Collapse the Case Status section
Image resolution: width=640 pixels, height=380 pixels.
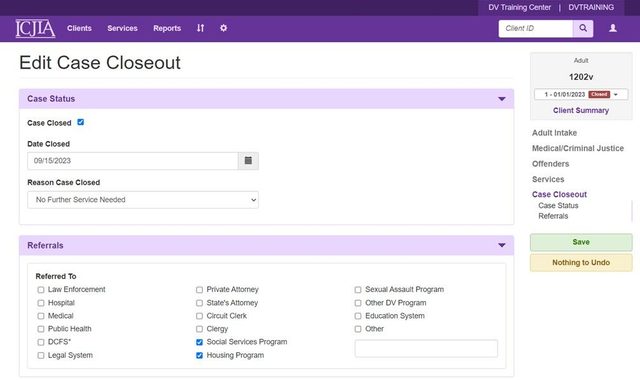(502, 99)
